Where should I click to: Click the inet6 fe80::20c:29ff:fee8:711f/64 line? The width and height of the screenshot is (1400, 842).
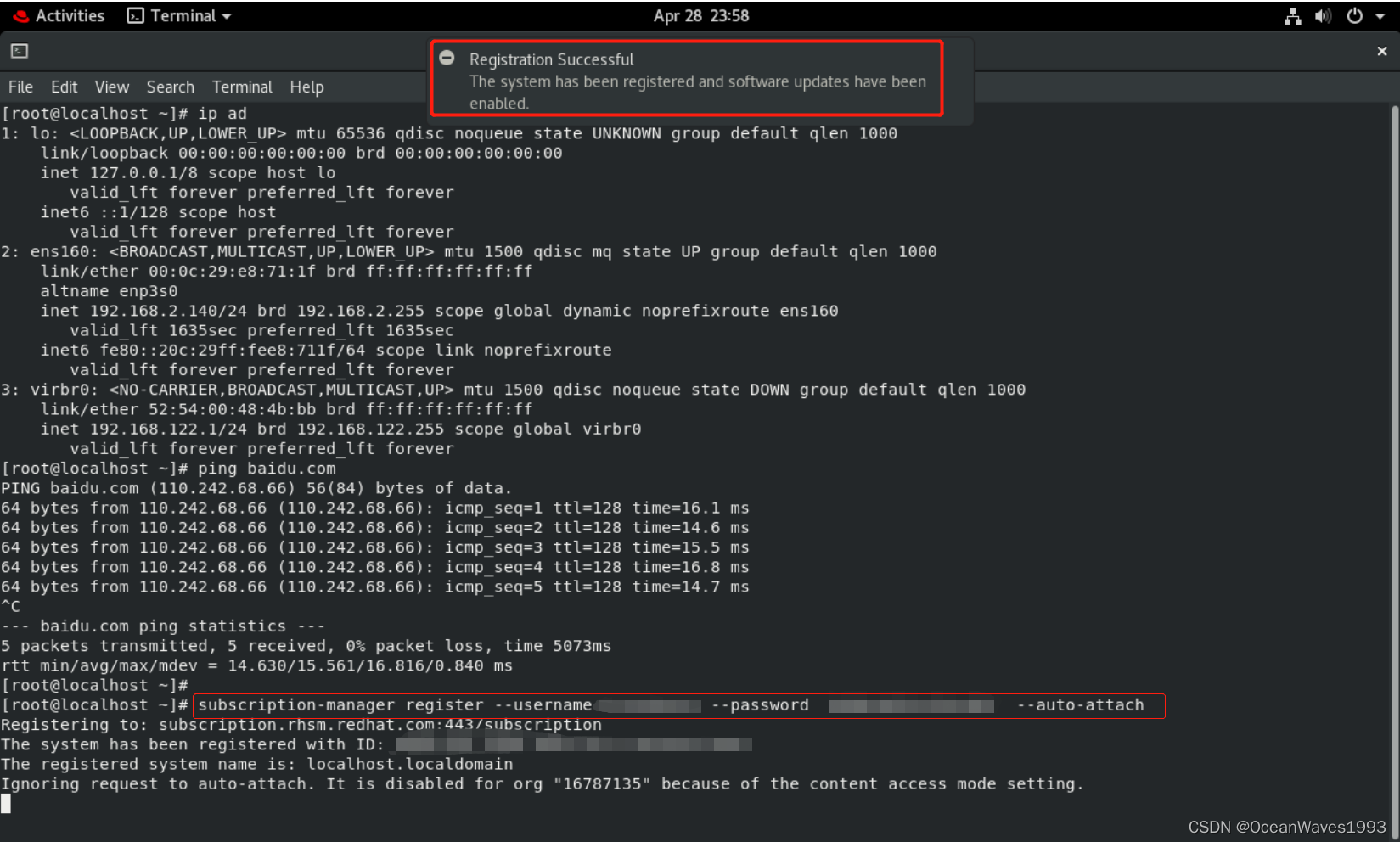click(x=326, y=351)
